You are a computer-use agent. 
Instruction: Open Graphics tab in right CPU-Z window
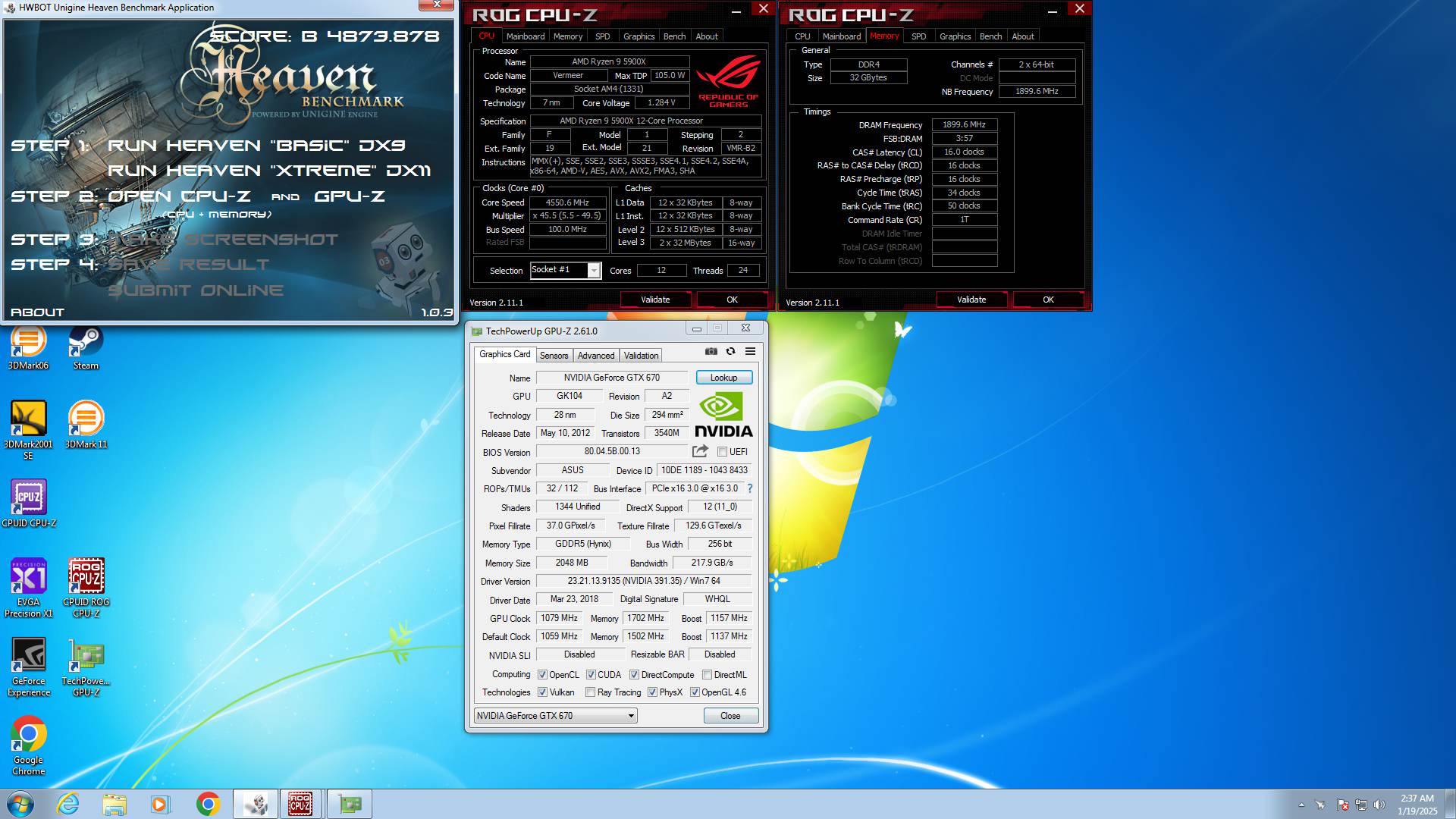(955, 36)
